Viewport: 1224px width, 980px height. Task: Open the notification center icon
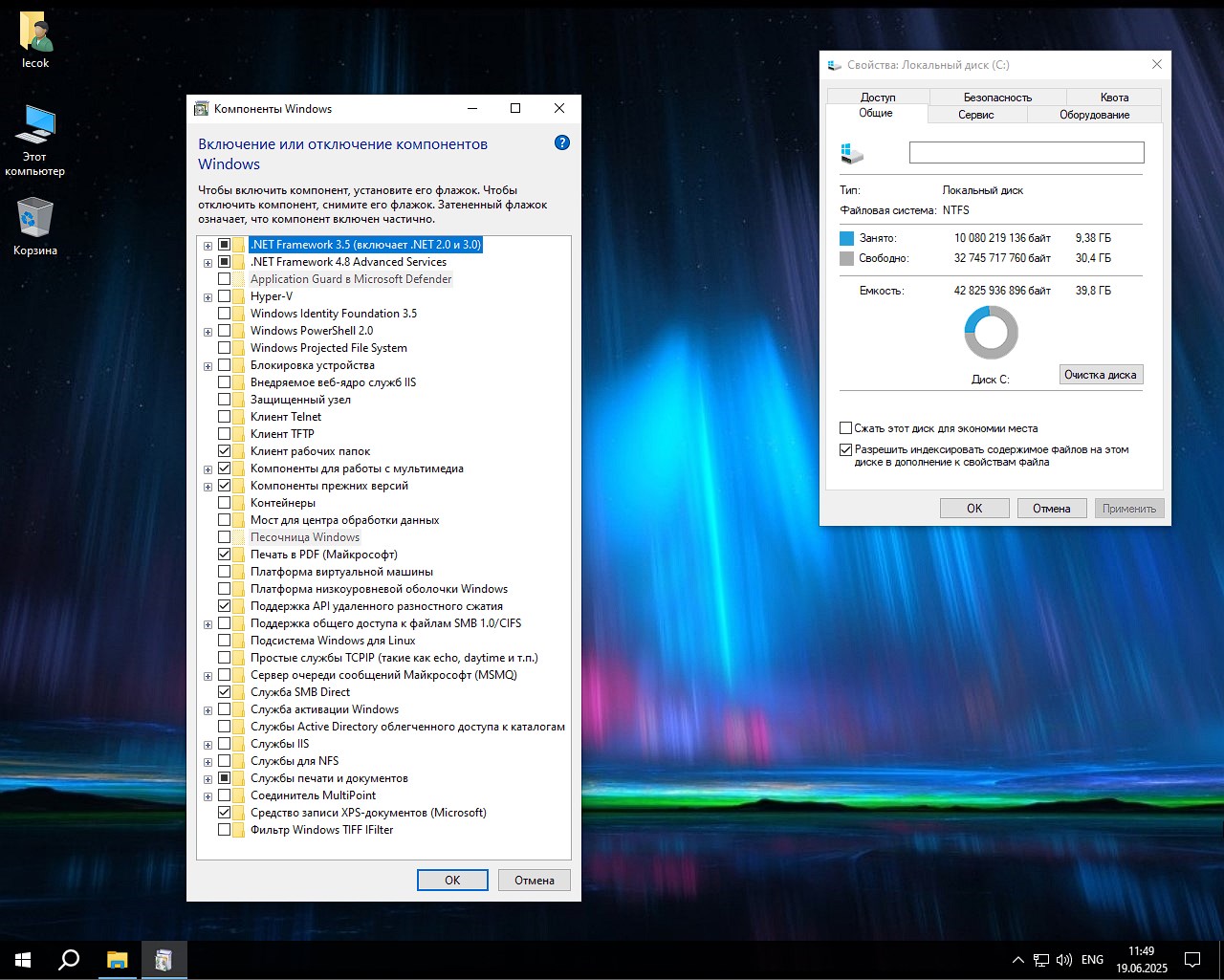click(1192, 960)
